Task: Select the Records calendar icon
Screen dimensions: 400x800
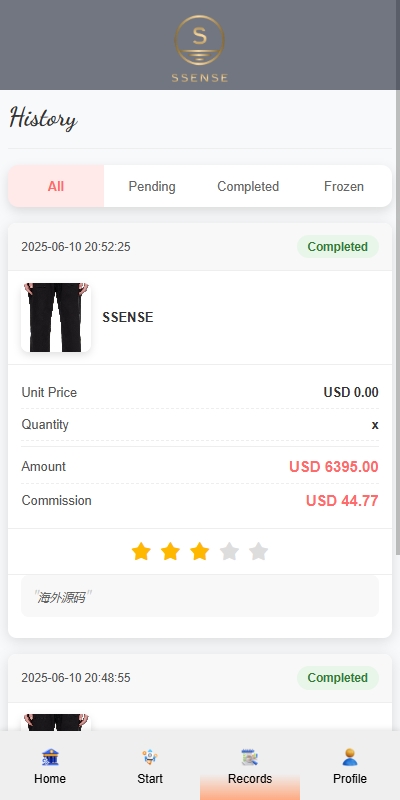Action: coord(250,757)
